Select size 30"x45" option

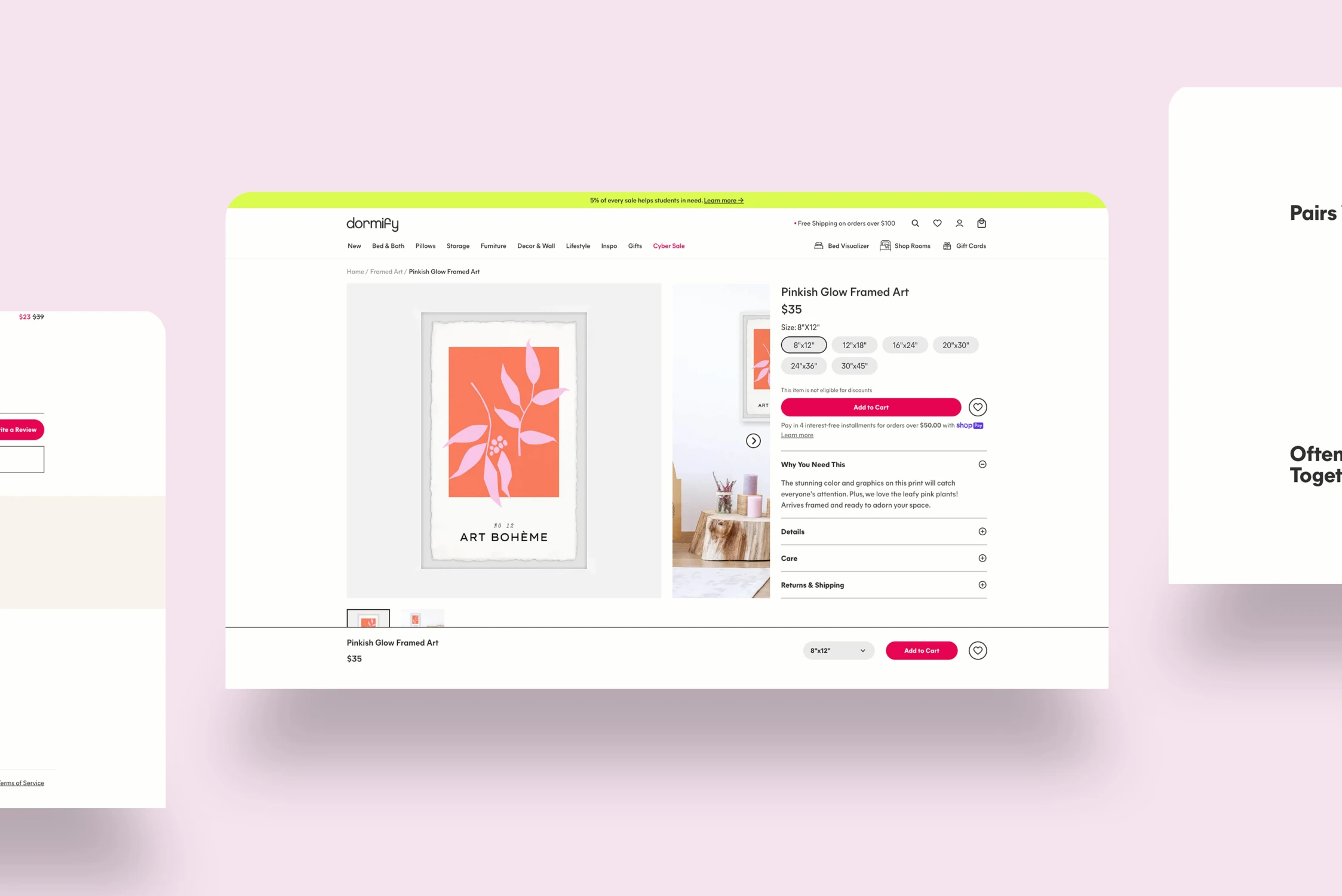tap(854, 366)
